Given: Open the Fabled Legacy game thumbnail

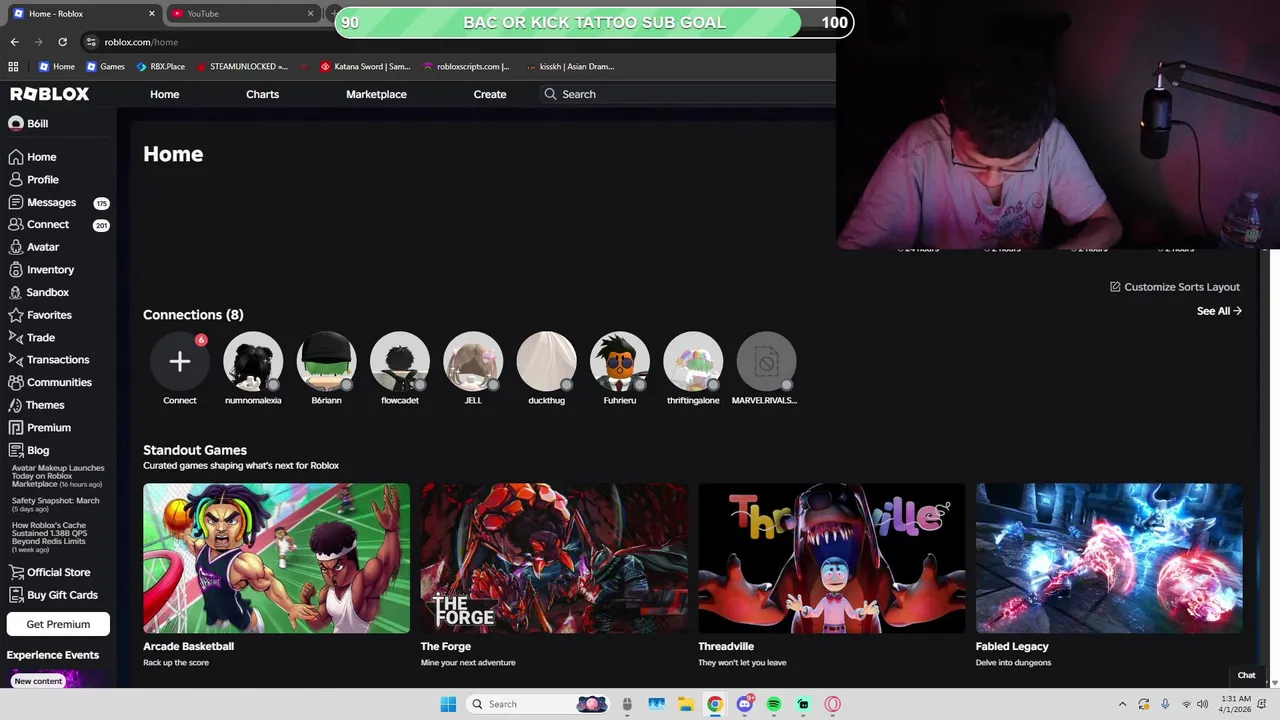Looking at the screenshot, I should pos(1109,558).
